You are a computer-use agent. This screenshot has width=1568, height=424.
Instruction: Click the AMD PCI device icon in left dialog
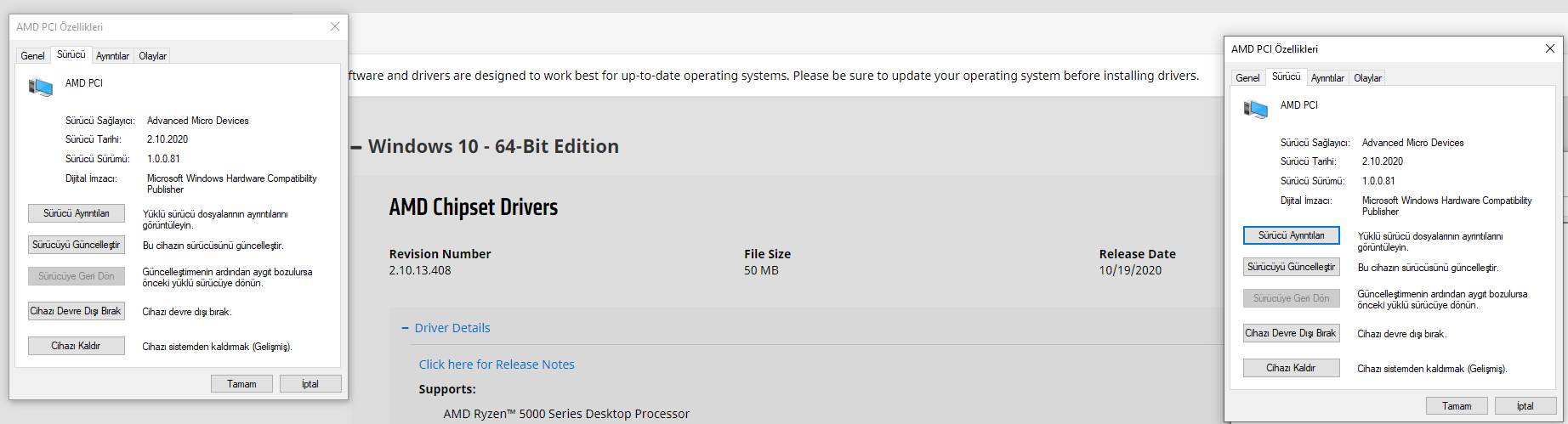pyautogui.click(x=41, y=87)
